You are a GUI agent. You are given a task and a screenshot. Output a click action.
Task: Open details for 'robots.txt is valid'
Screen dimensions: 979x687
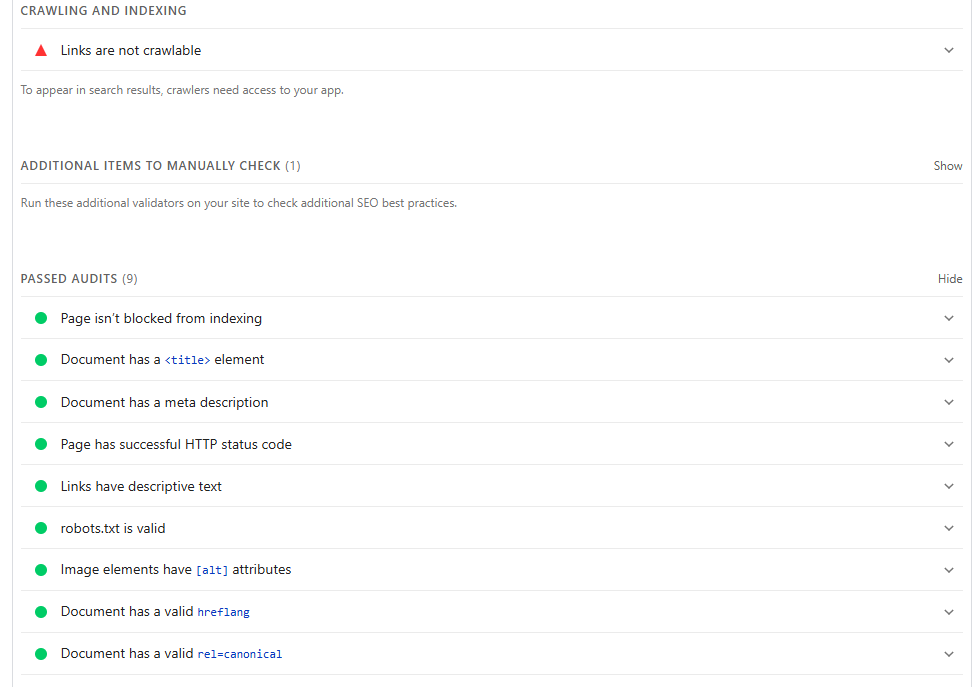[948, 527]
